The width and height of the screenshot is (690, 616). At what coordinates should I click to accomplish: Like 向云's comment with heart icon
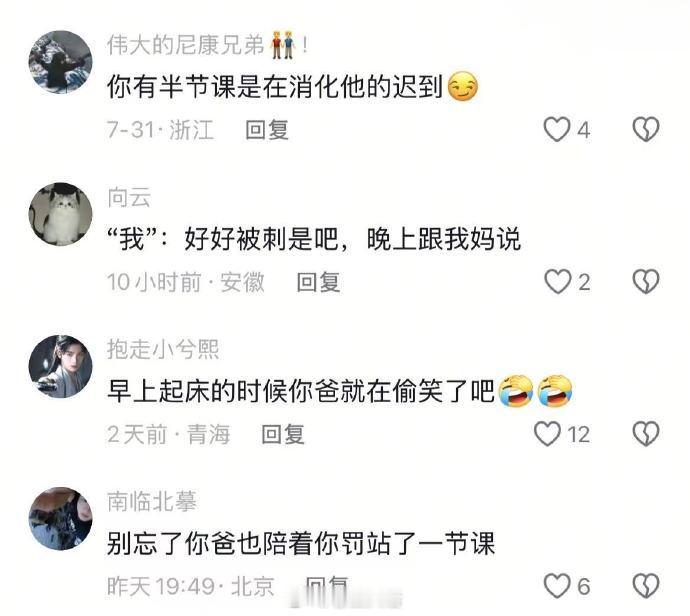tap(558, 282)
